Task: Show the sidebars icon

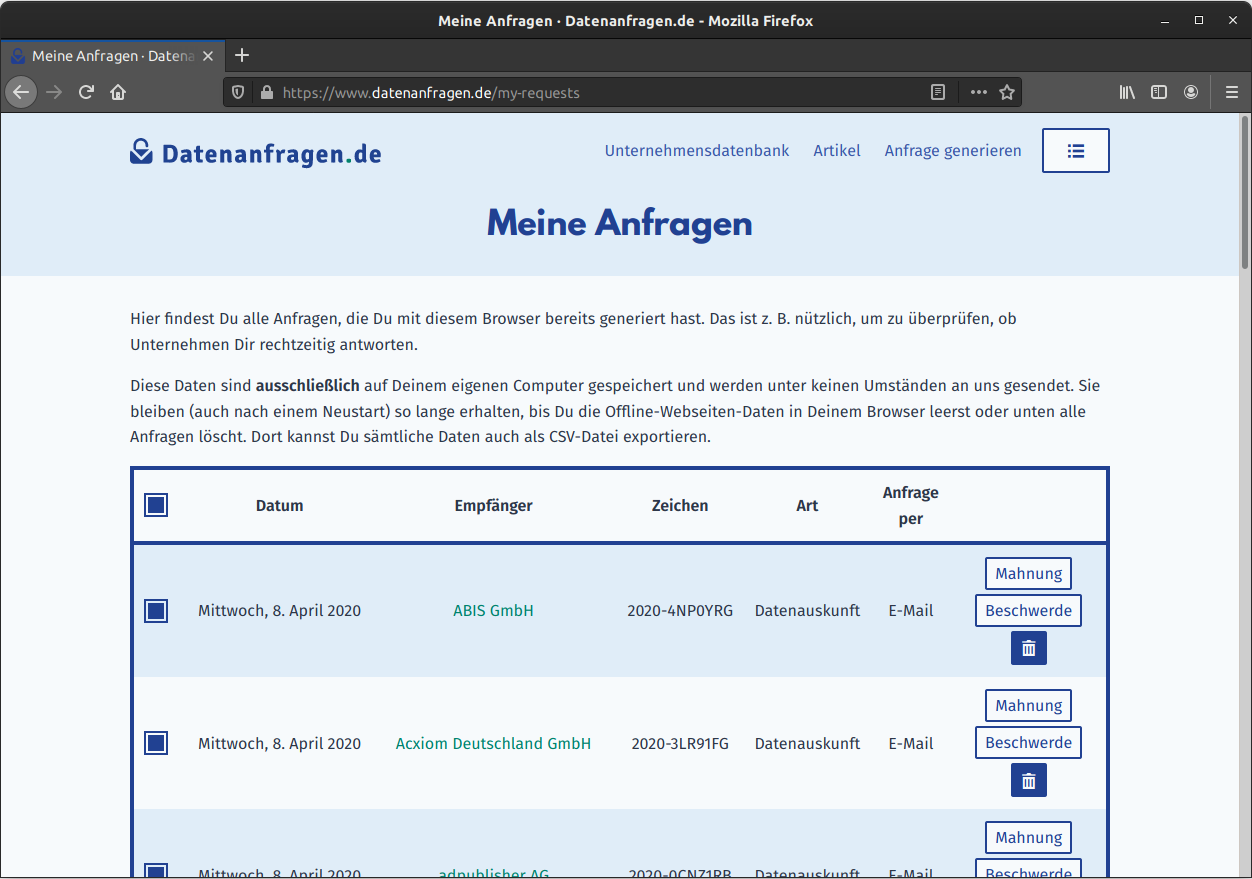Action: tap(1159, 92)
